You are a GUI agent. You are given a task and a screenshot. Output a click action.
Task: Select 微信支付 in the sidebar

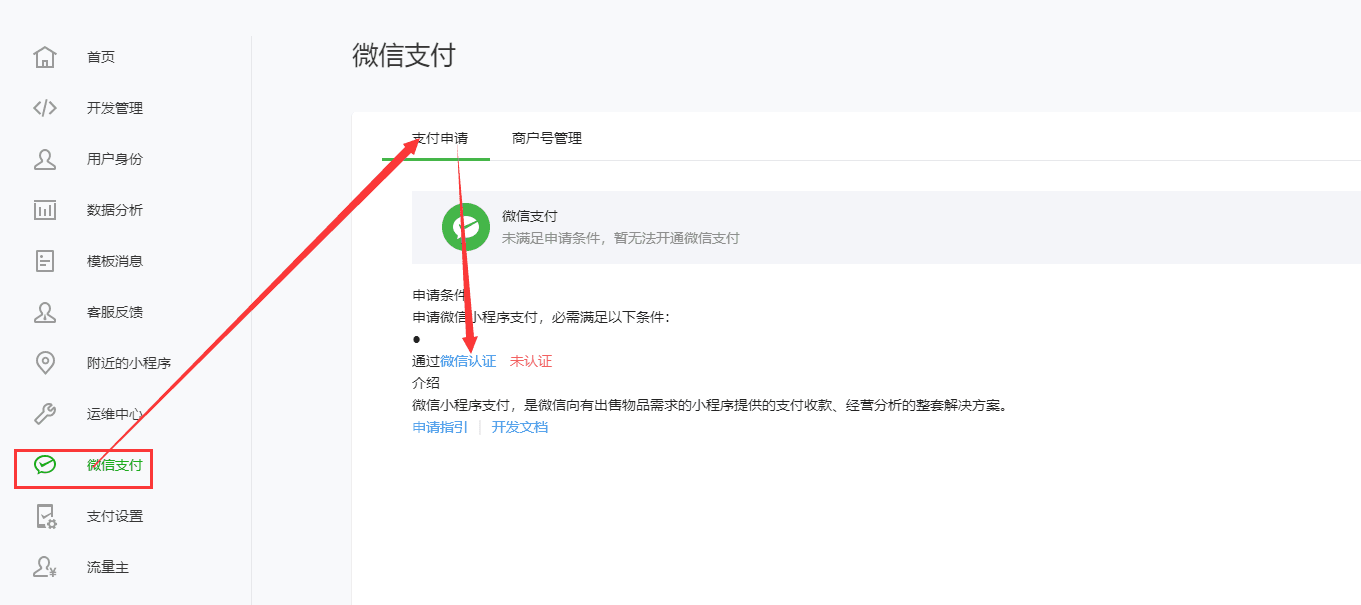pyautogui.click(x=115, y=465)
